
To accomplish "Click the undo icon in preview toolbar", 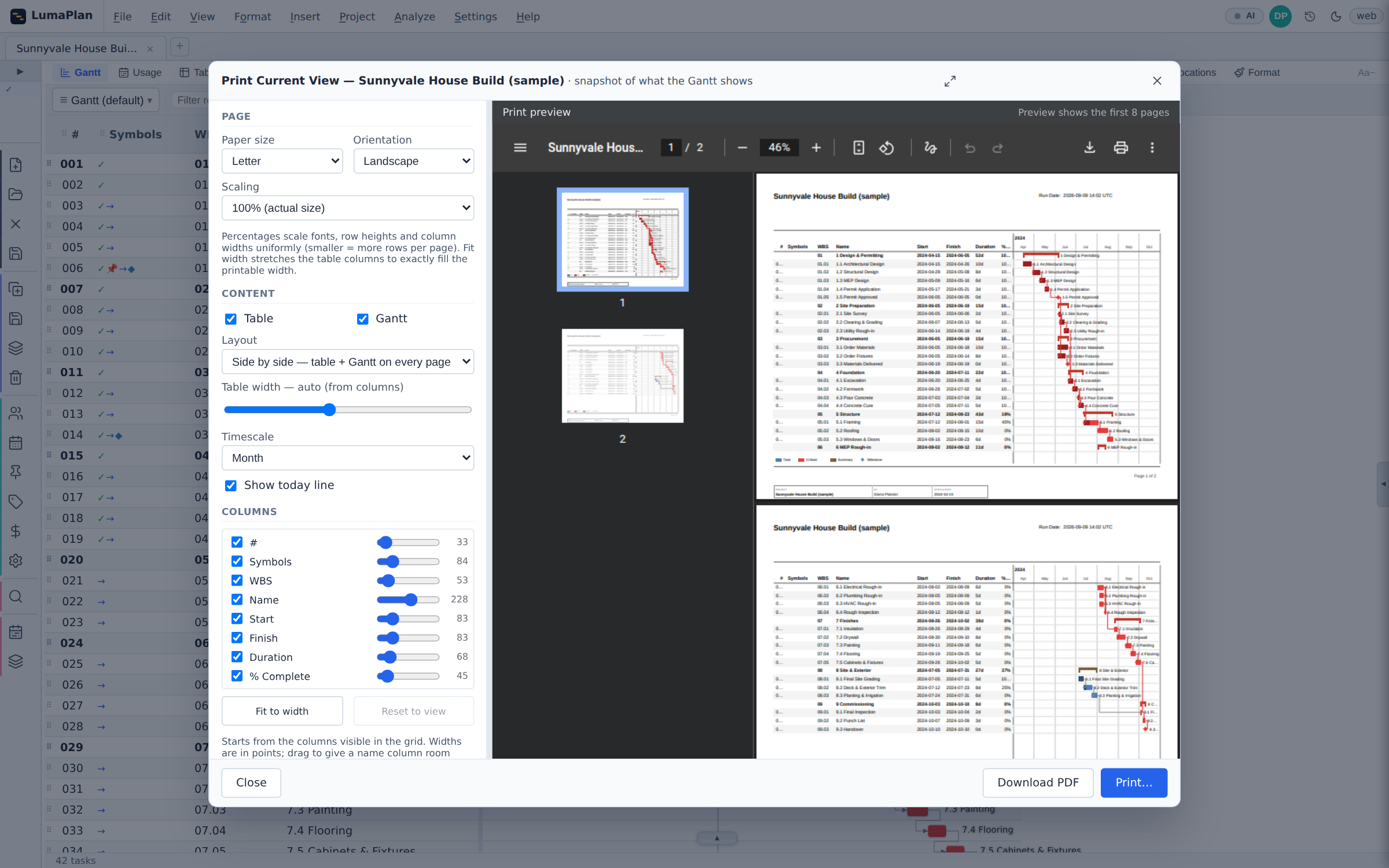I will pos(970,148).
